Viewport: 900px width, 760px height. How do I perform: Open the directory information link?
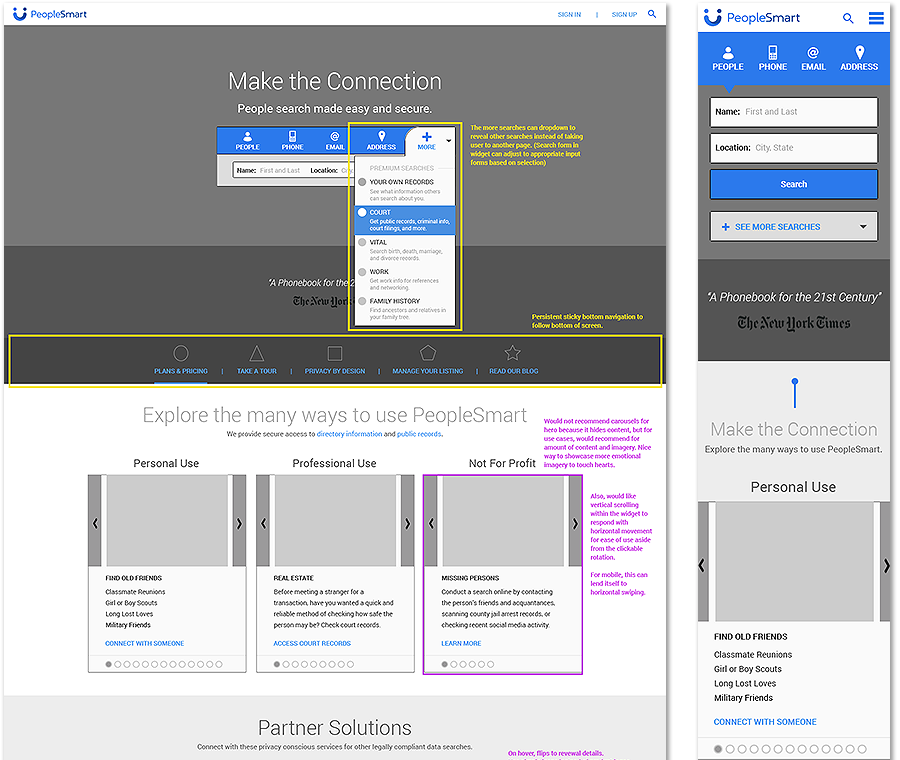click(x=349, y=434)
